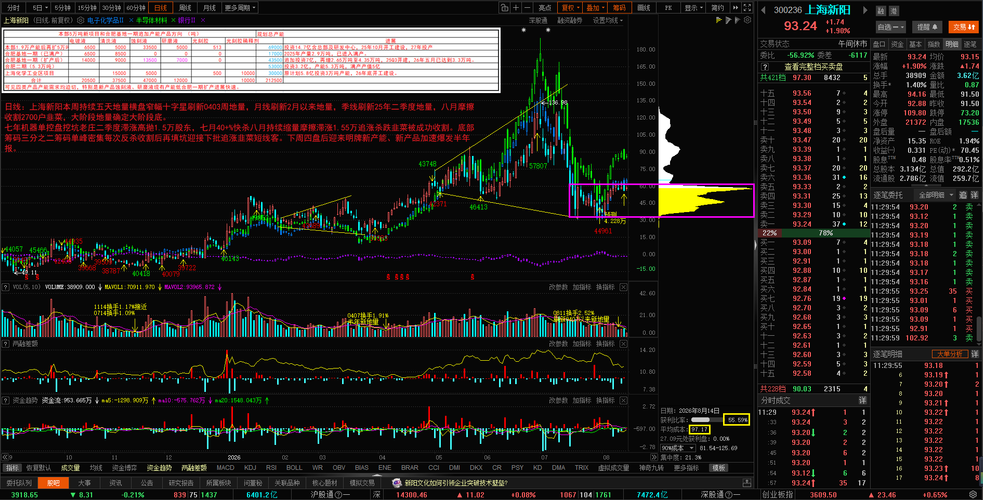Zoom in chart with plus icon
The height and width of the screenshot is (500, 983).
pos(515,8)
